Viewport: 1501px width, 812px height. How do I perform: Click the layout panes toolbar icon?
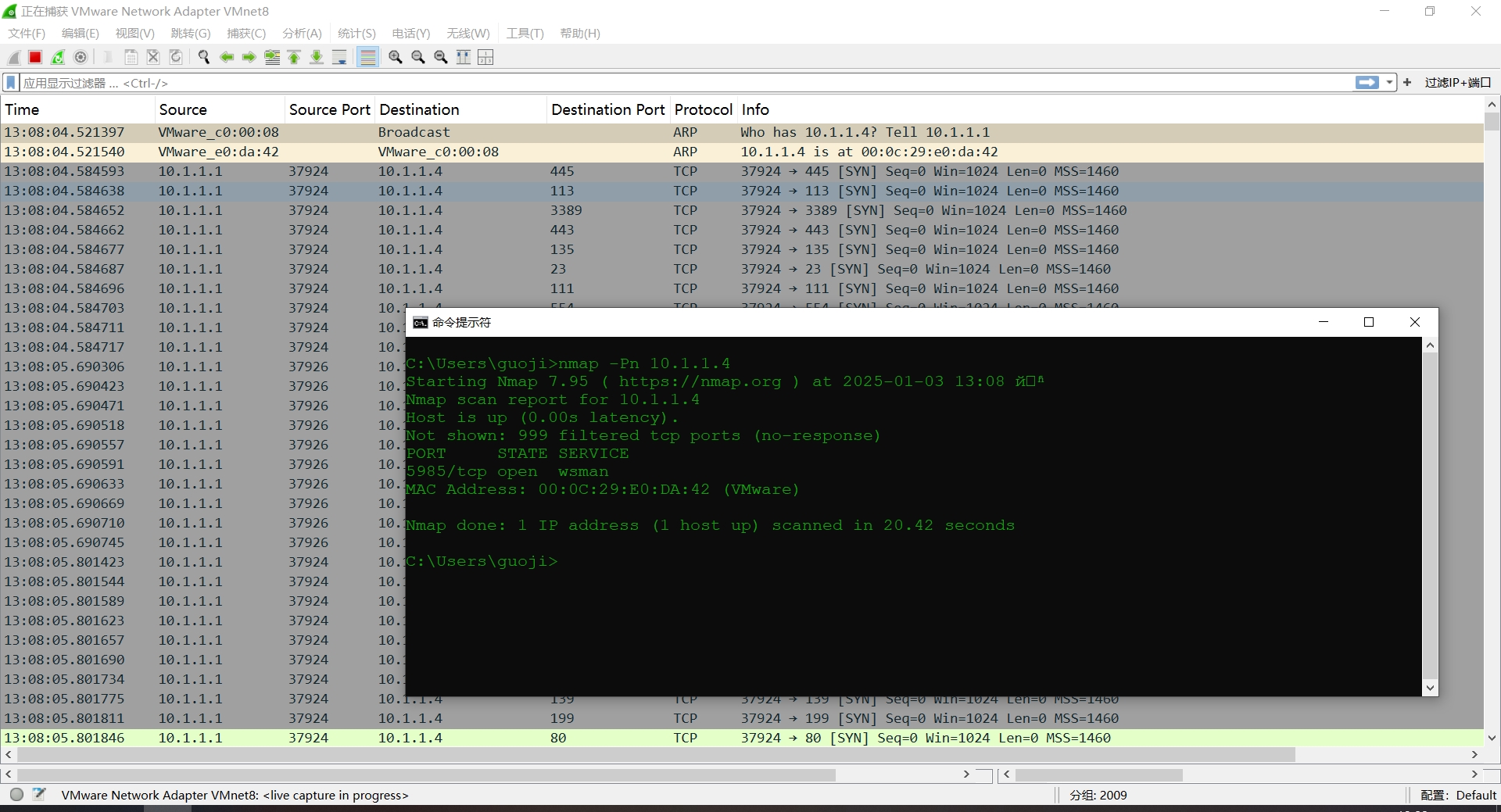pyautogui.click(x=485, y=57)
